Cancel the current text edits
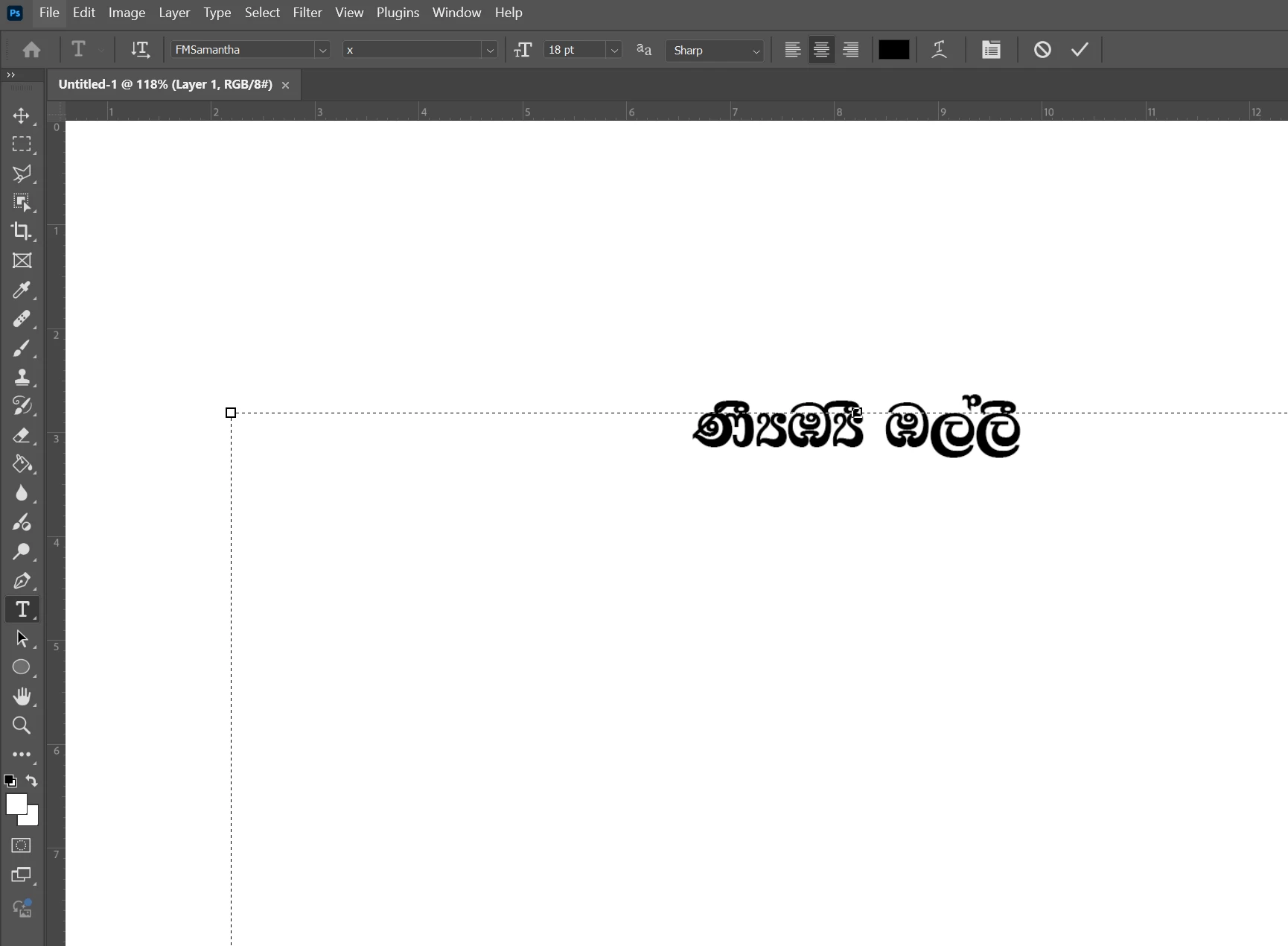Screen dimensions: 1288x946 pos(1042,50)
